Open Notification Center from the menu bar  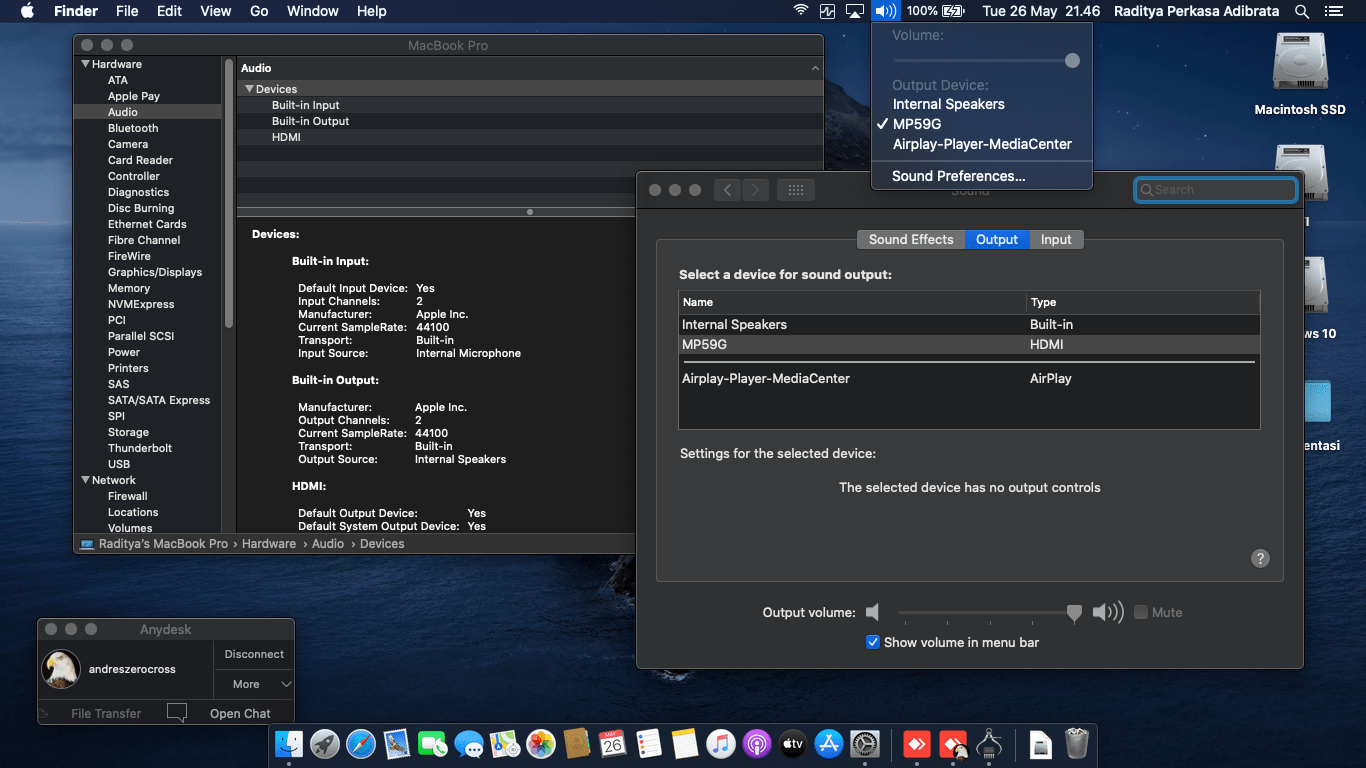click(1333, 11)
